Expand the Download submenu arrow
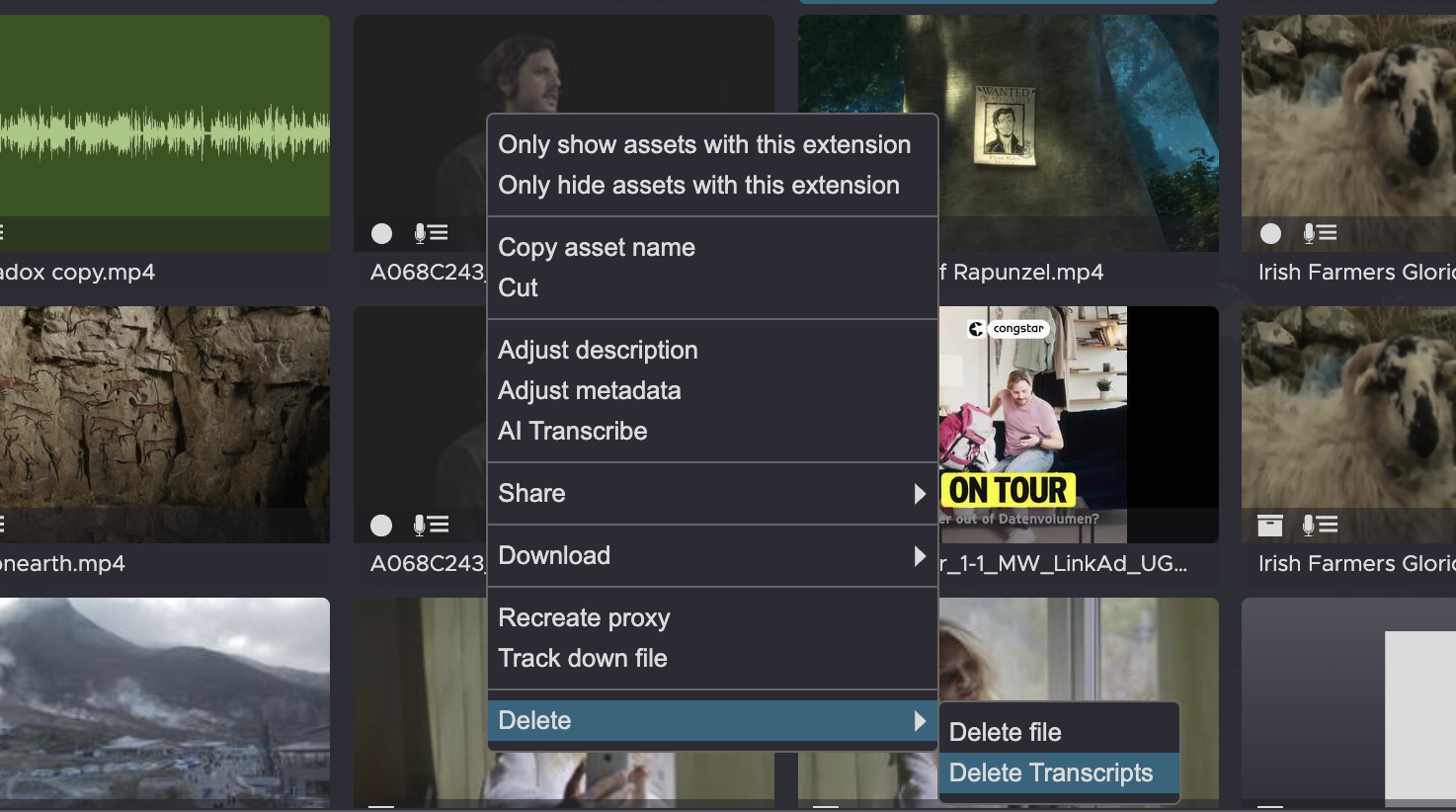Screen dimensions: 1456x812 (920, 556)
